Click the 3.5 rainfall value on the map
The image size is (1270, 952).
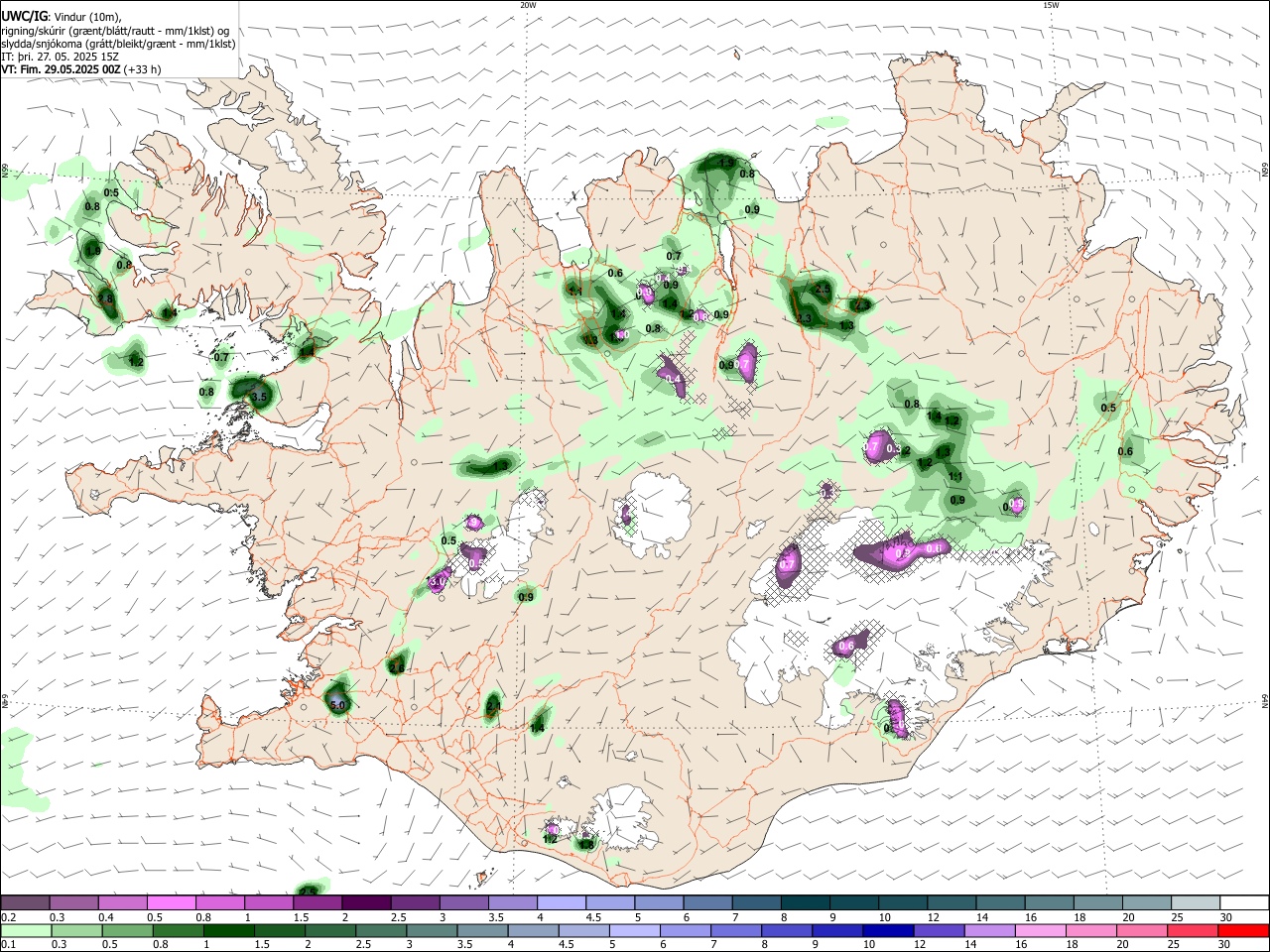[260, 397]
